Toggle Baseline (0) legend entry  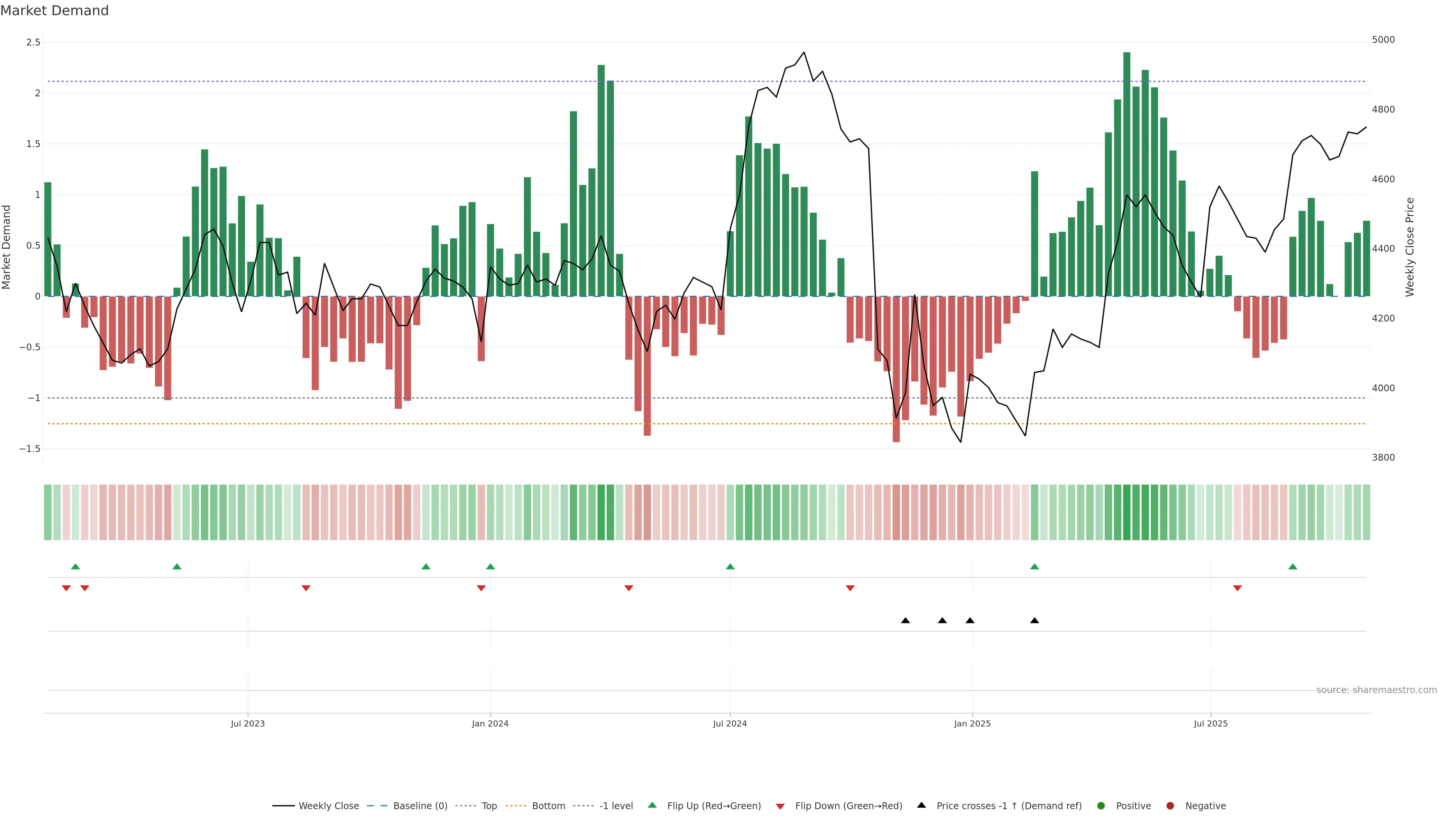coord(420,806)
